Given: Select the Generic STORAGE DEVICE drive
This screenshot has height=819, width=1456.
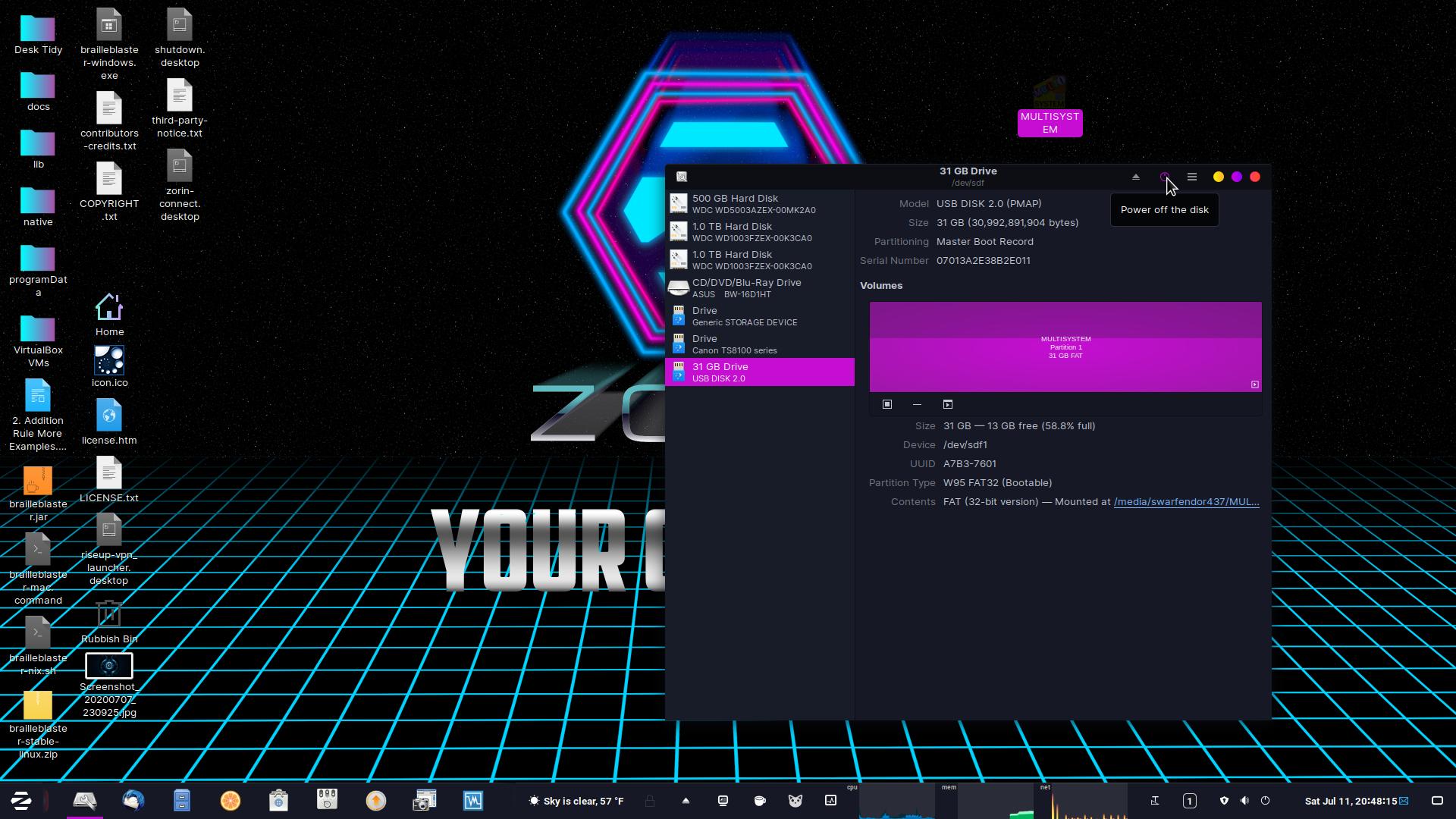Looking at the screenshot, I should (x=759, y=316).
